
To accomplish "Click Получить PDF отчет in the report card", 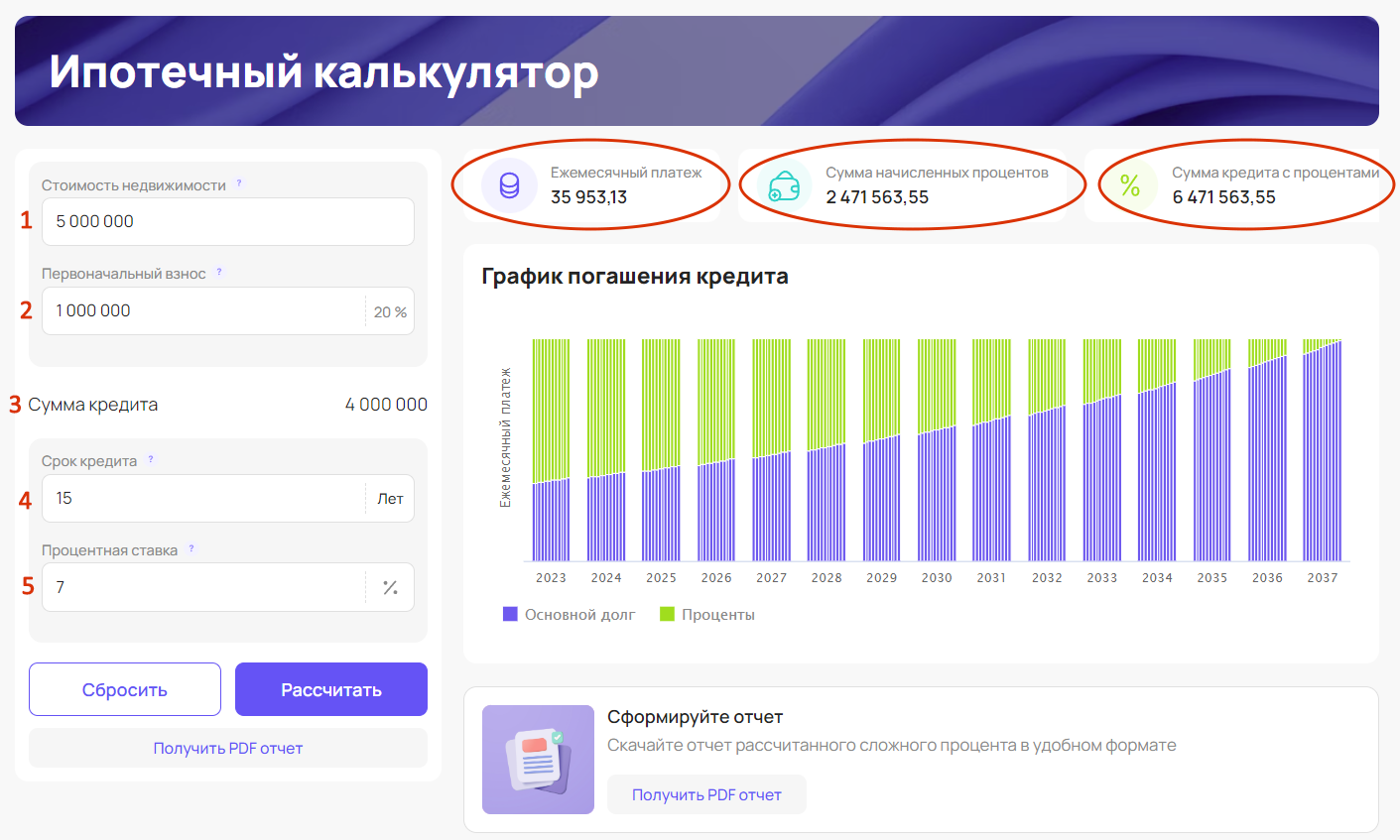I will coord(706,794).
